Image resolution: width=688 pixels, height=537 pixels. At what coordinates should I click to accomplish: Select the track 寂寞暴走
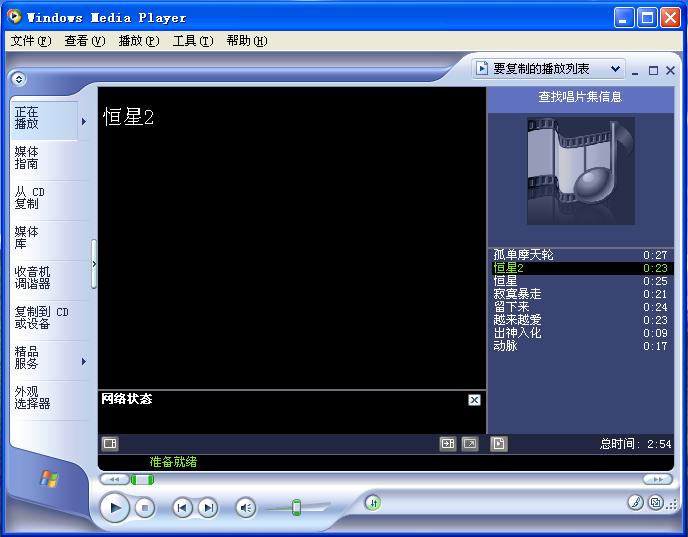[x=581, y=294]
